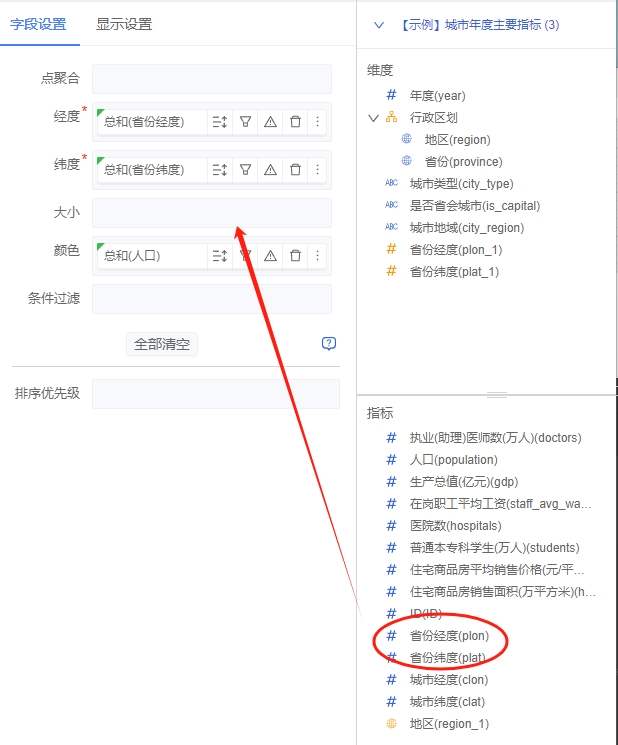Viewport: 618px width, 745px height.
Task: Select the 年度(year) dimension field
Action: (437, 96)
